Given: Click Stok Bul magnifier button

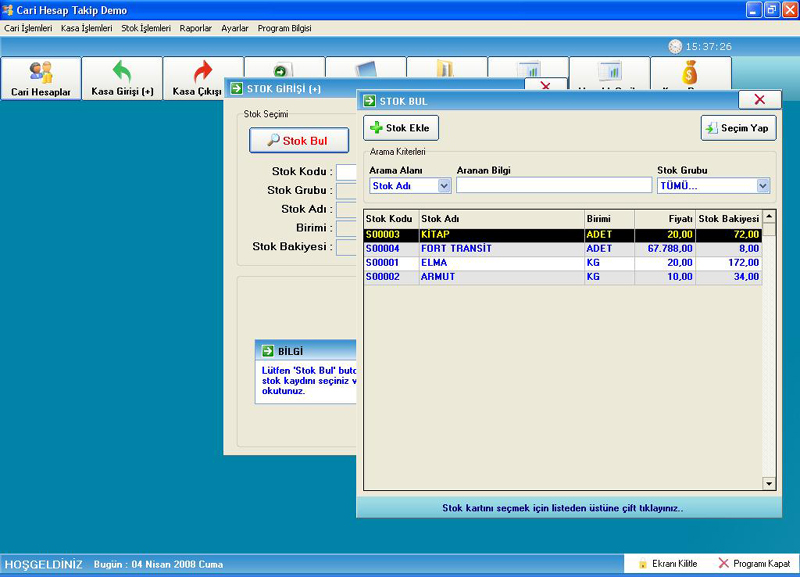Looking at the screenshot, I should [x=298, y=141].
